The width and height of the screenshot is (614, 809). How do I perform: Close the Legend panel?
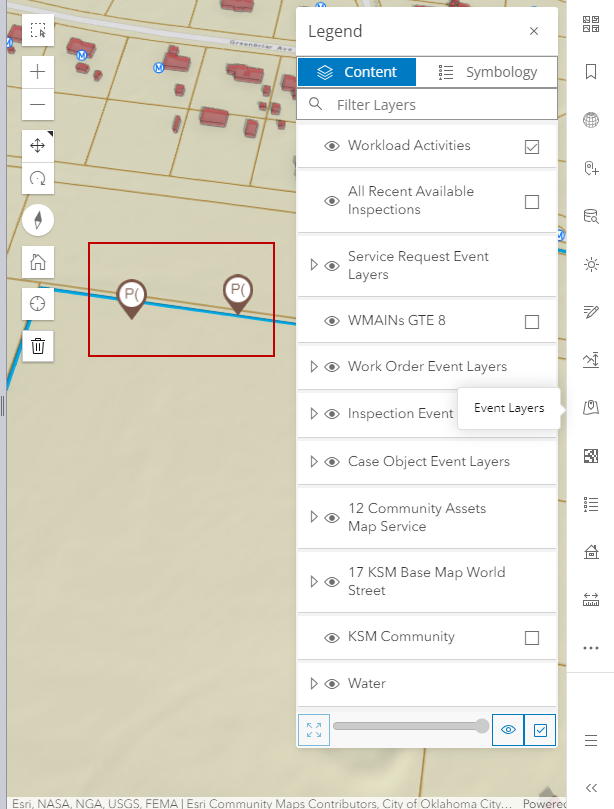(534, 31)
